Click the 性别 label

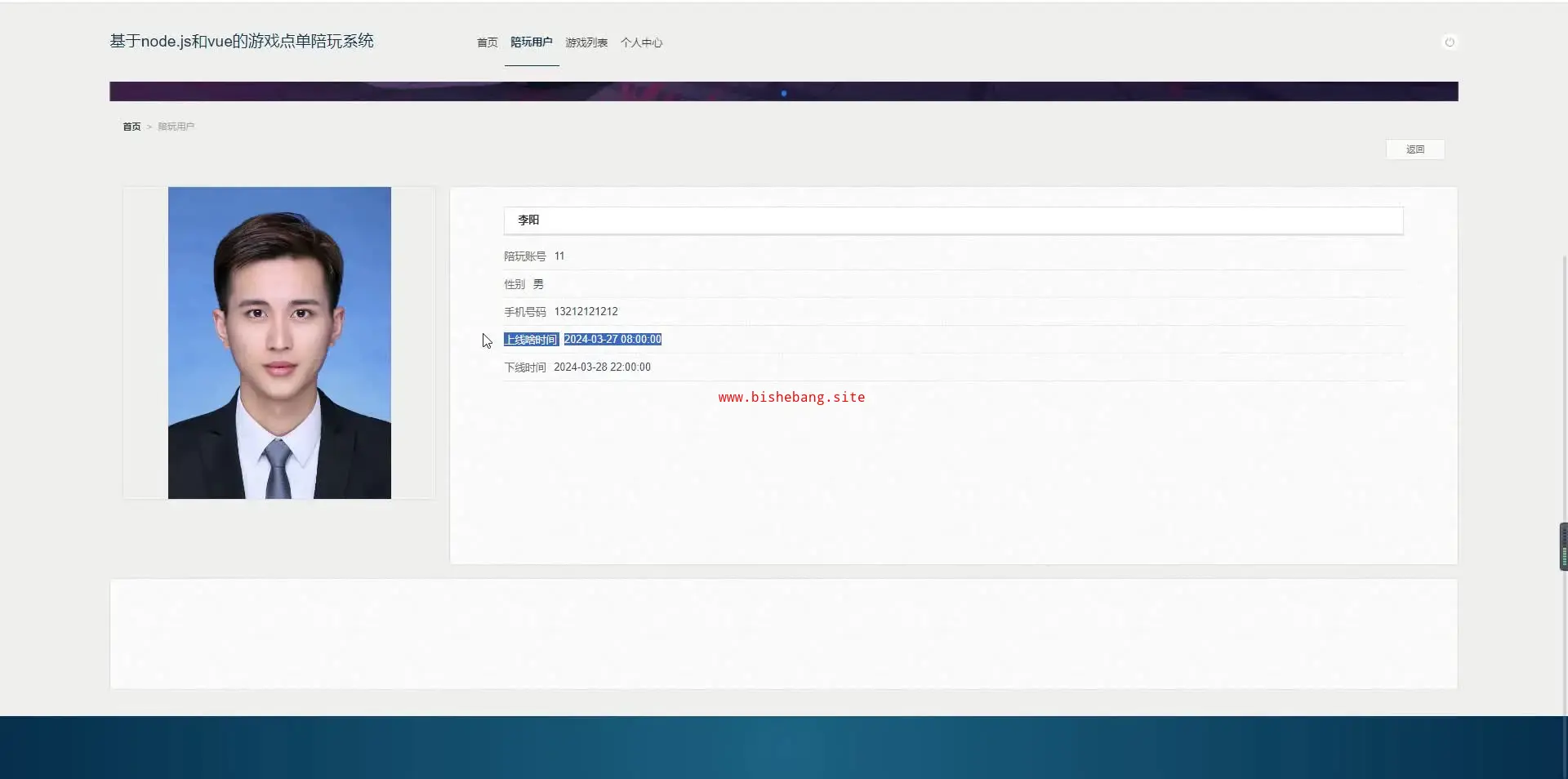coord(514,284)
